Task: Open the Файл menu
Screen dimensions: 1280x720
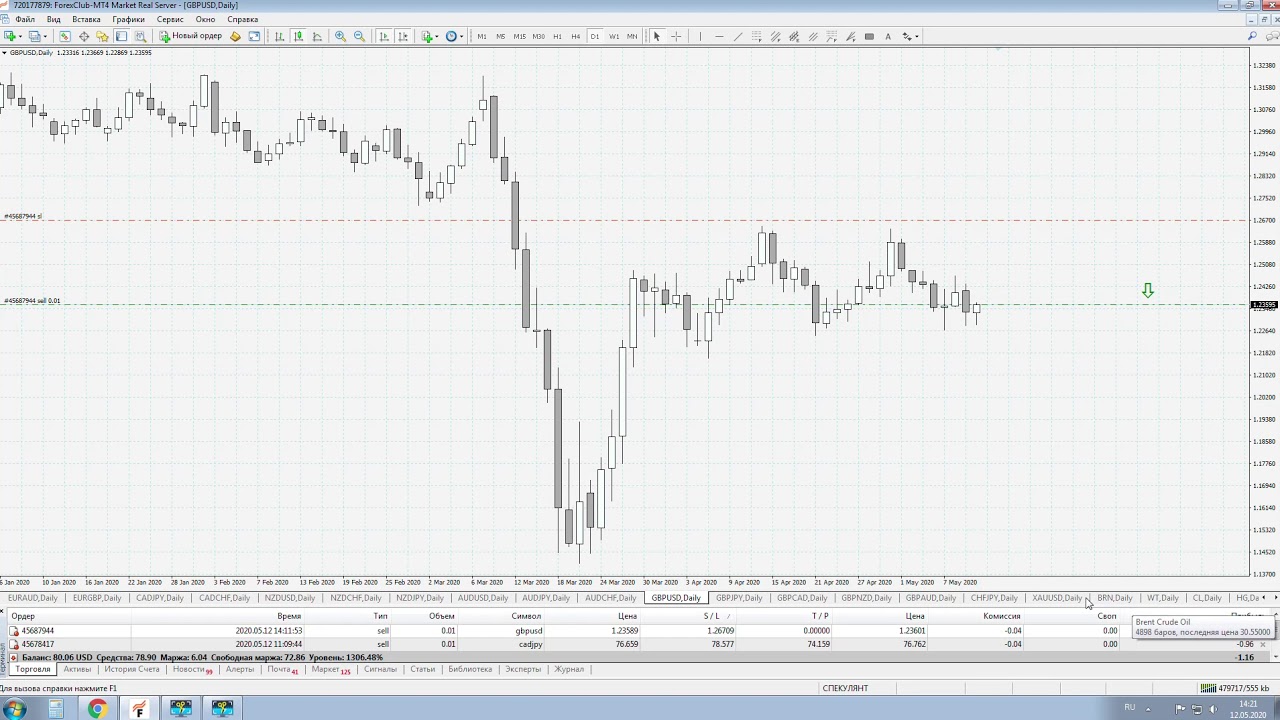Action: coord(25,19)
